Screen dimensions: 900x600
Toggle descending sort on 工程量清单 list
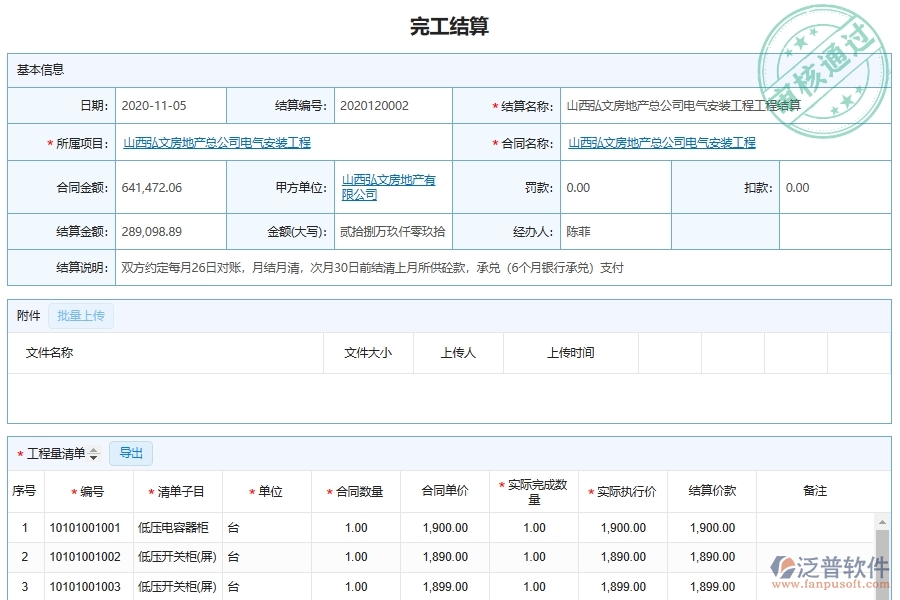pos(93,456)
